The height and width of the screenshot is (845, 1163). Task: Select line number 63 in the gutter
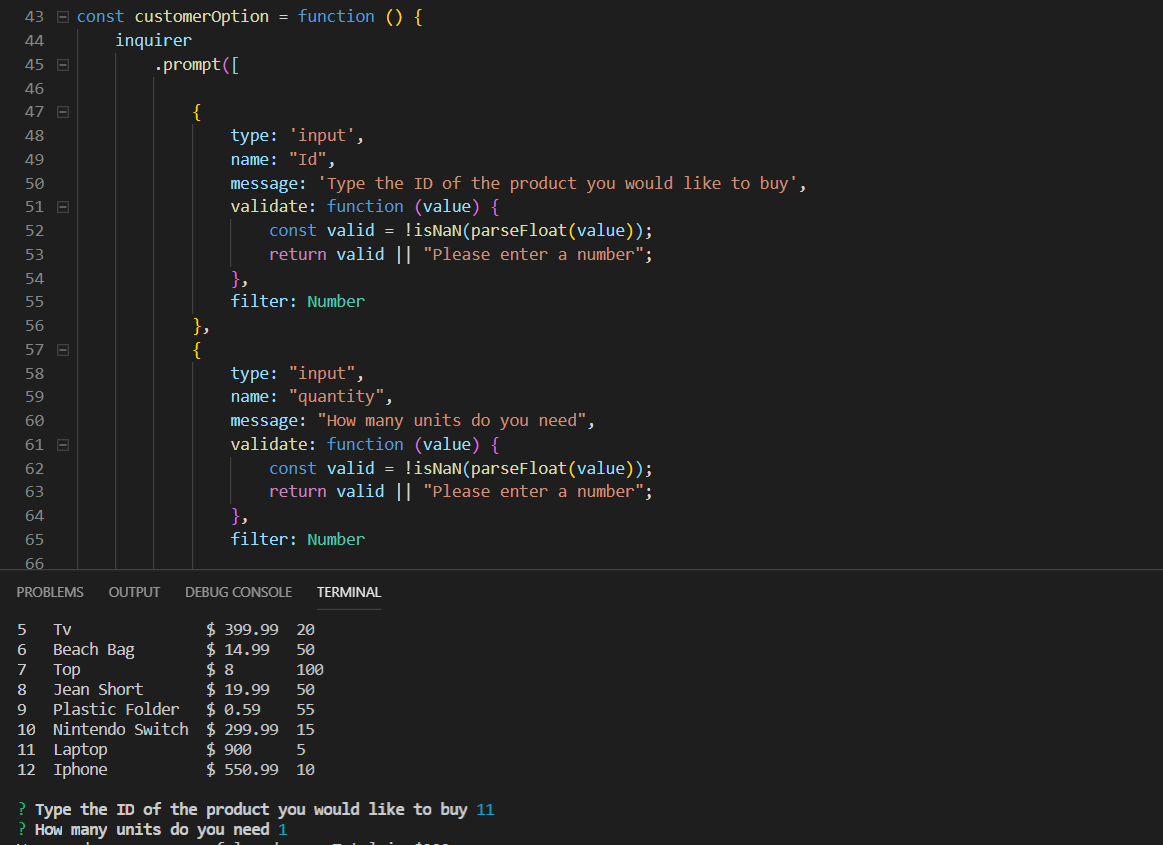pos(34,492)
